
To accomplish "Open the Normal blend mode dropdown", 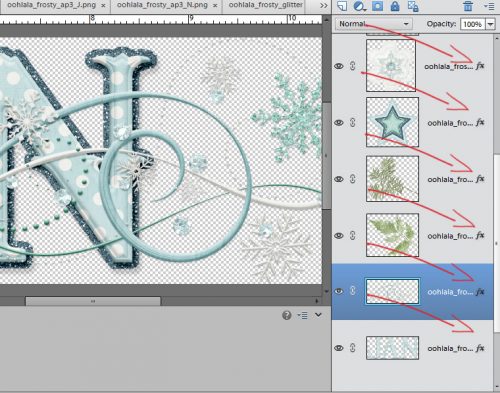I will coord(374,24).
